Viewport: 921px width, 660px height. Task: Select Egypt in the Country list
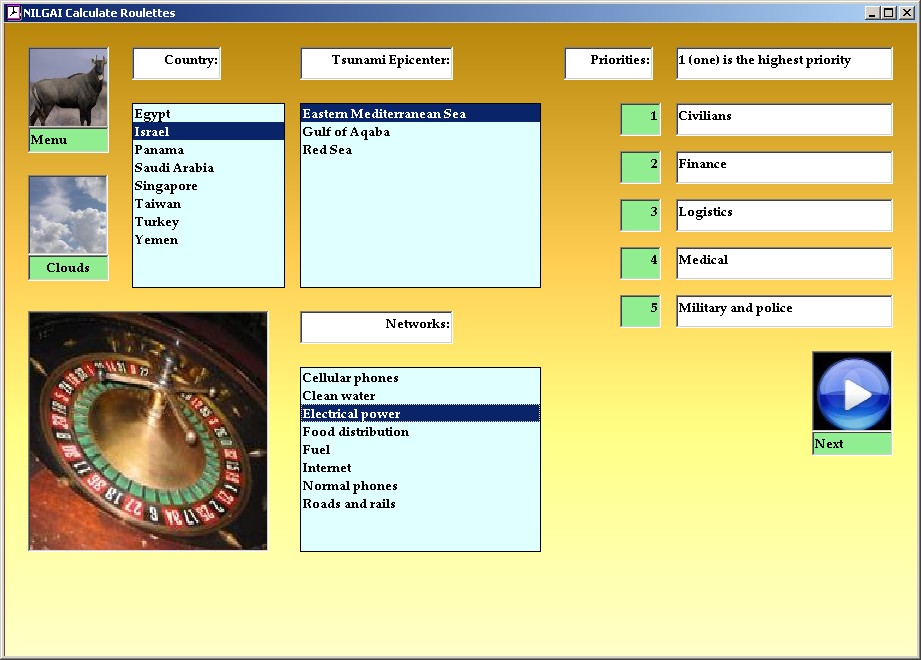(x=153, y=114)
